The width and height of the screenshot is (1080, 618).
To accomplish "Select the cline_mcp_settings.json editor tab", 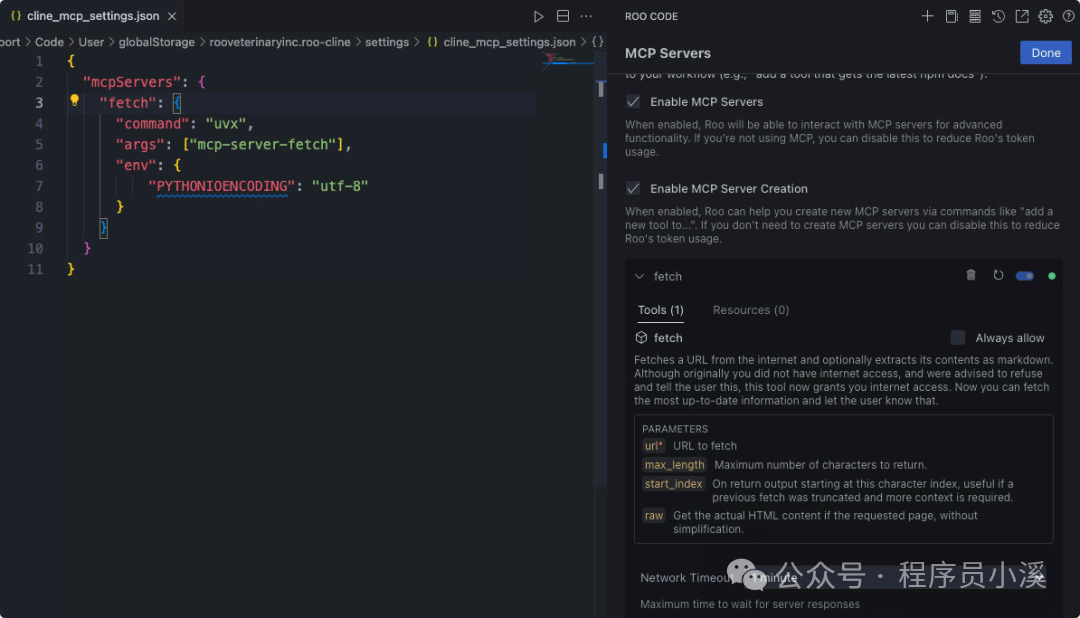I will 93,16.
